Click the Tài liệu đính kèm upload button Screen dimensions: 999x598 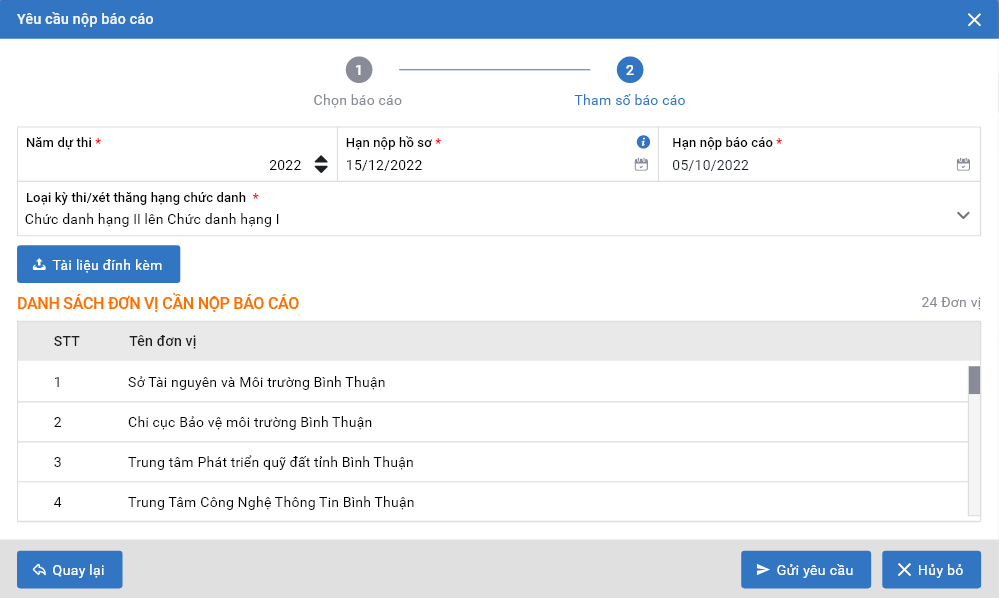point(98,264)
